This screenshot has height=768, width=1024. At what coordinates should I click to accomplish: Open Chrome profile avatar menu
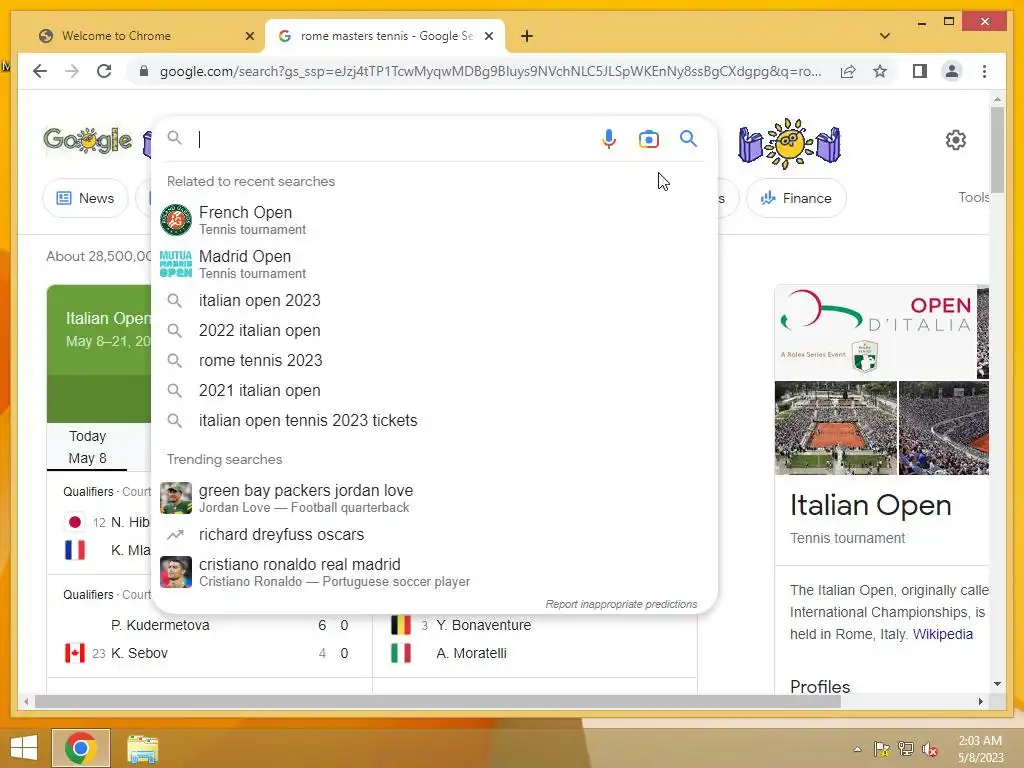pos(952,71)
